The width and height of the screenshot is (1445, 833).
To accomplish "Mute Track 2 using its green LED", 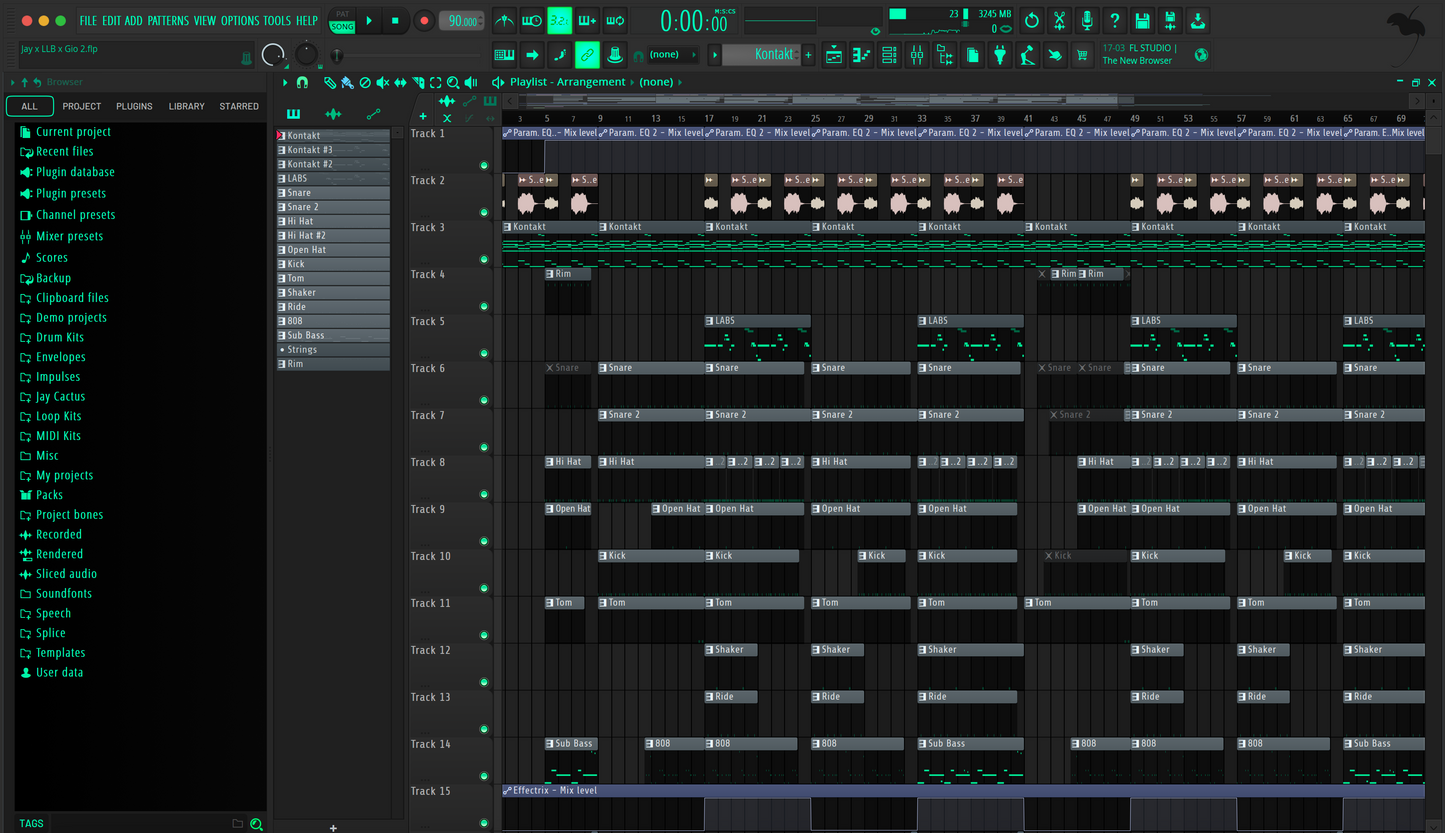I will click(x=484, y=212).
